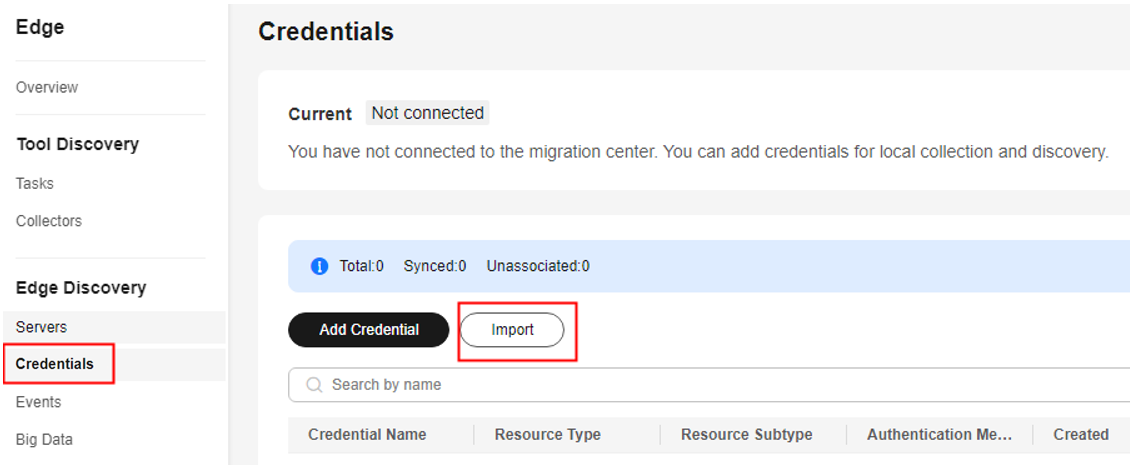This screenshot has height=465, width=1130.
Task: Click the blue info icon beside Total
Action: point(319,266)
